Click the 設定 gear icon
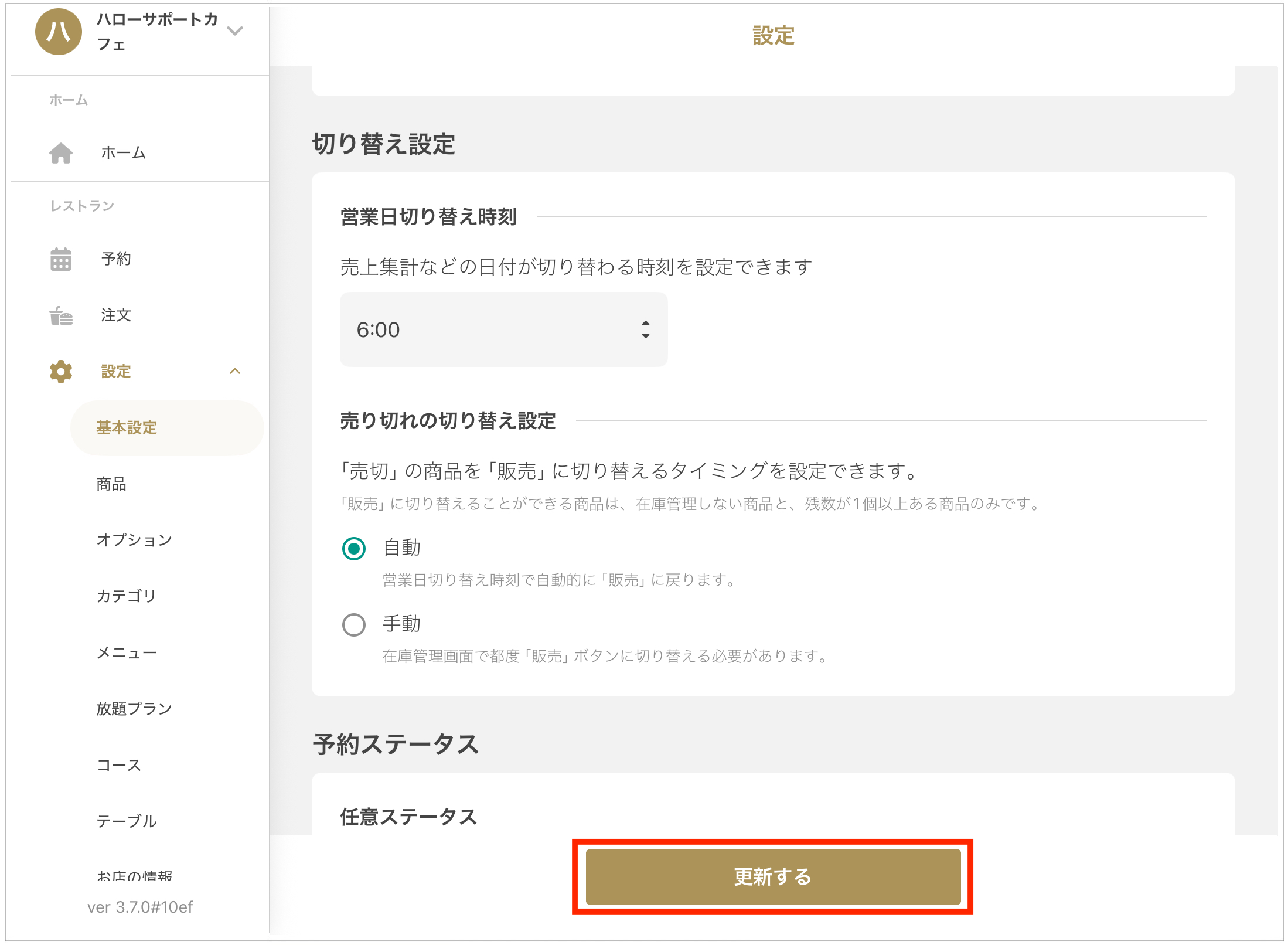Image resolution: width=1288 pixels, height=945 pixels. coord(60,372)
